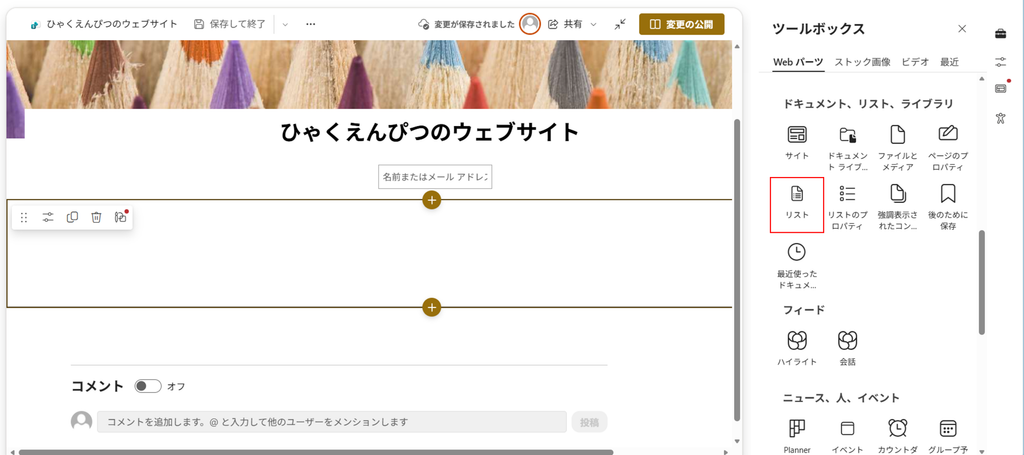Click the page vertical scrollbar
1024x455 pixels.
tap(738, 269)
